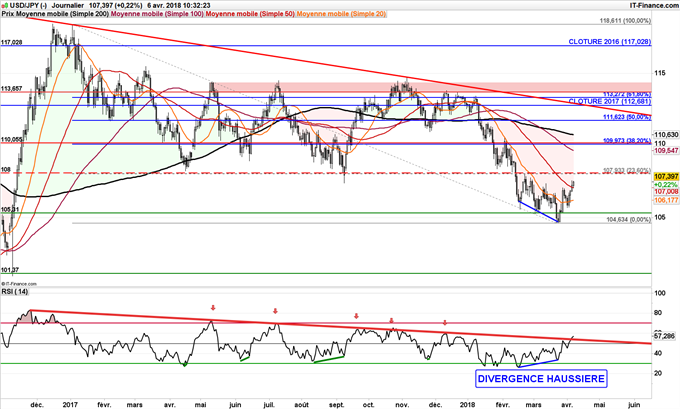Click the orange price tag '106,177'
This screenshot has width=680, height=409.
[666, 200]
